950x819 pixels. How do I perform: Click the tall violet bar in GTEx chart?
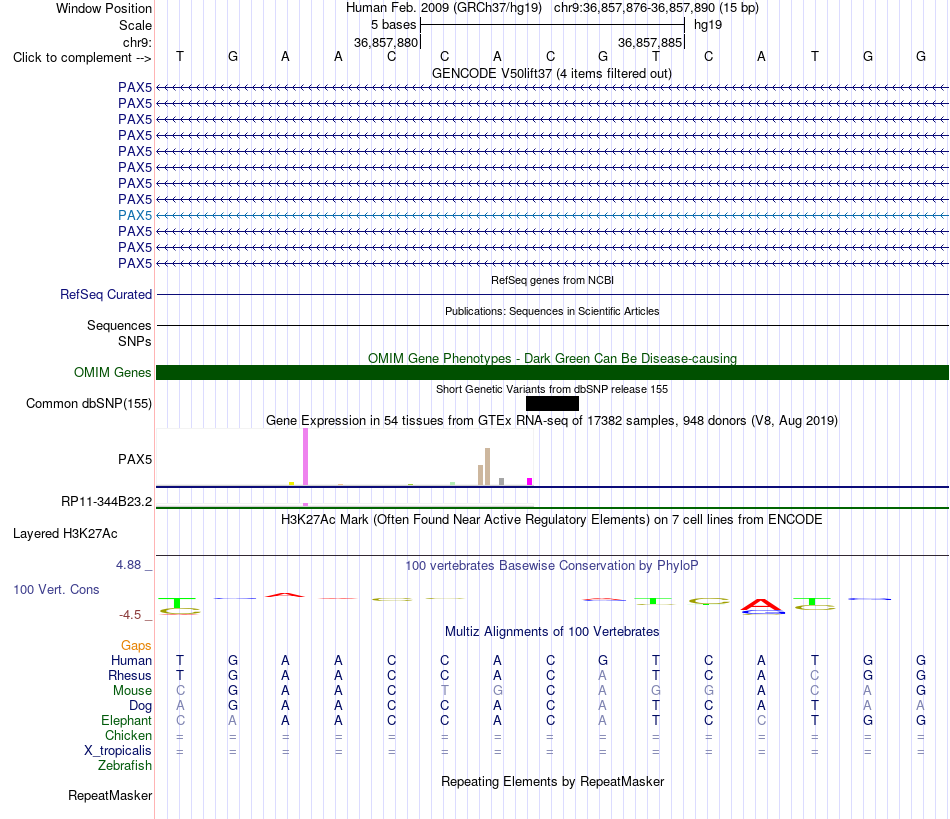pos(305,457)
